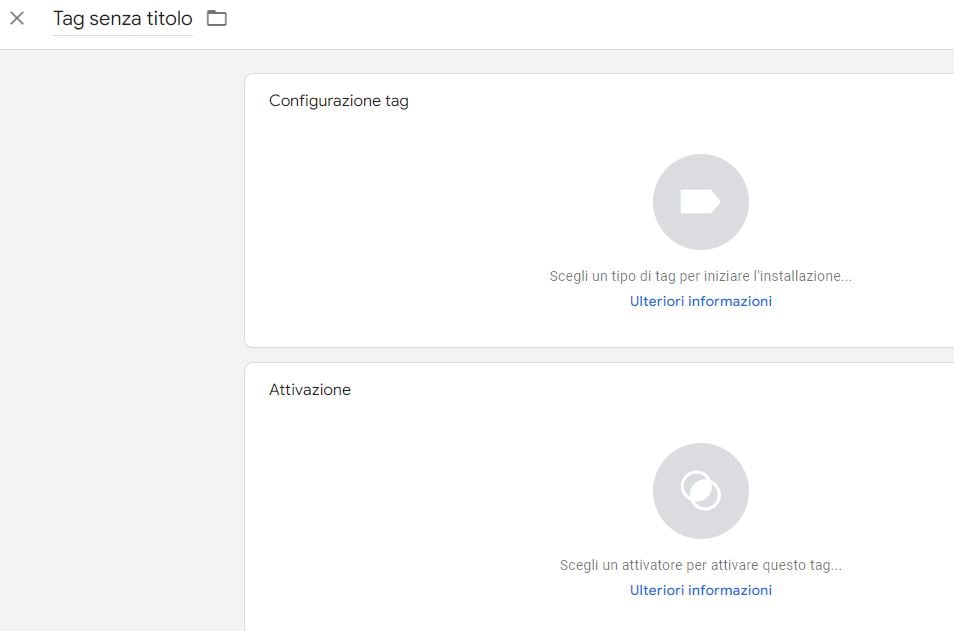This screenshot has height=631, width=954.
Task: Click the gray gap between the two cards
Action: (600, 355)
